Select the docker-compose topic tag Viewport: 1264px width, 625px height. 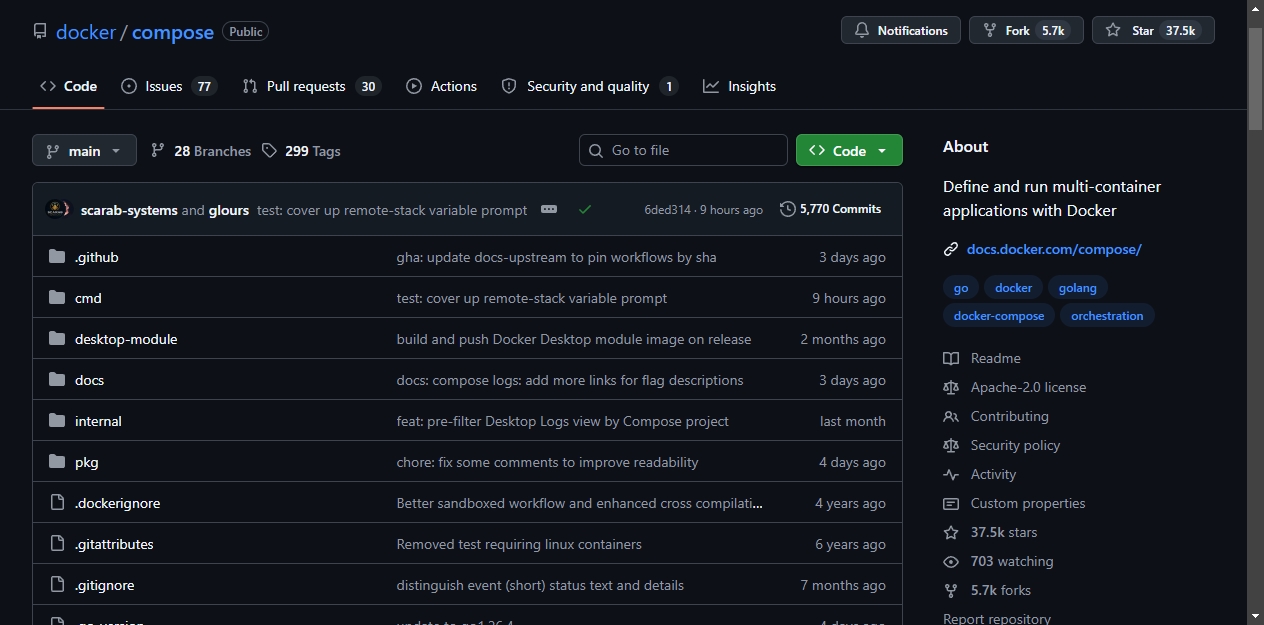(x=999, y=316)
